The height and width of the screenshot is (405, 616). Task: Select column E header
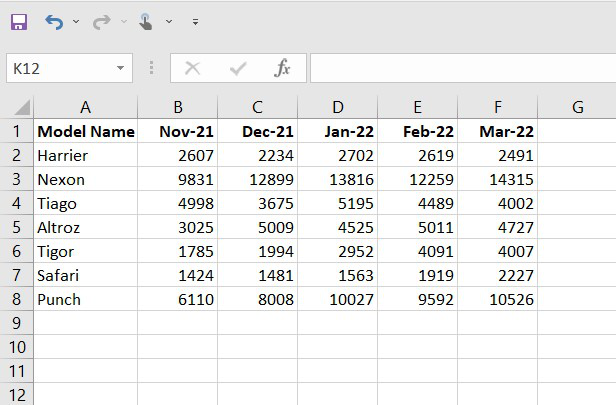point(418,107)
